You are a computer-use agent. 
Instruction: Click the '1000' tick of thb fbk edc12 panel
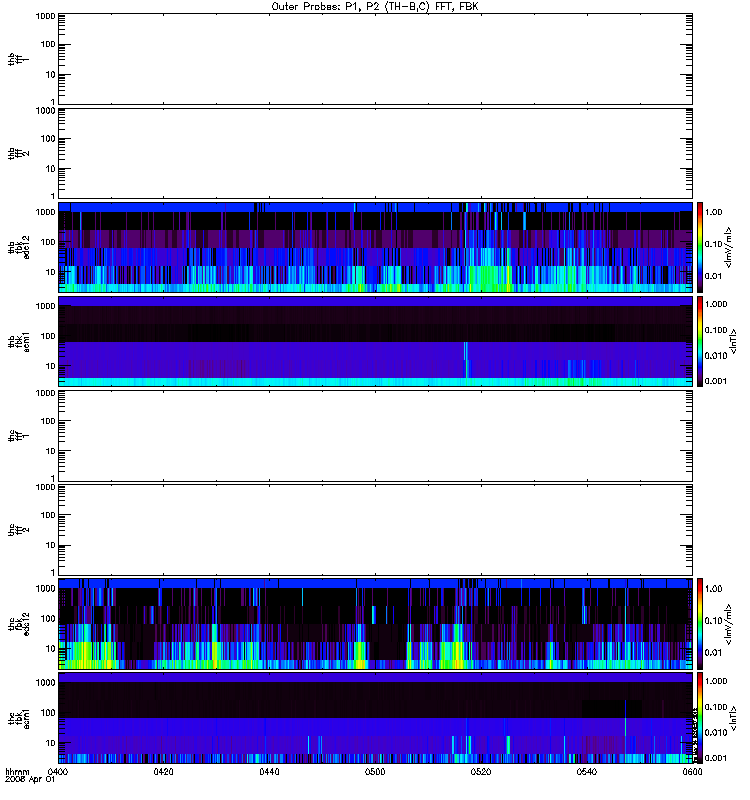click(45, 212)
